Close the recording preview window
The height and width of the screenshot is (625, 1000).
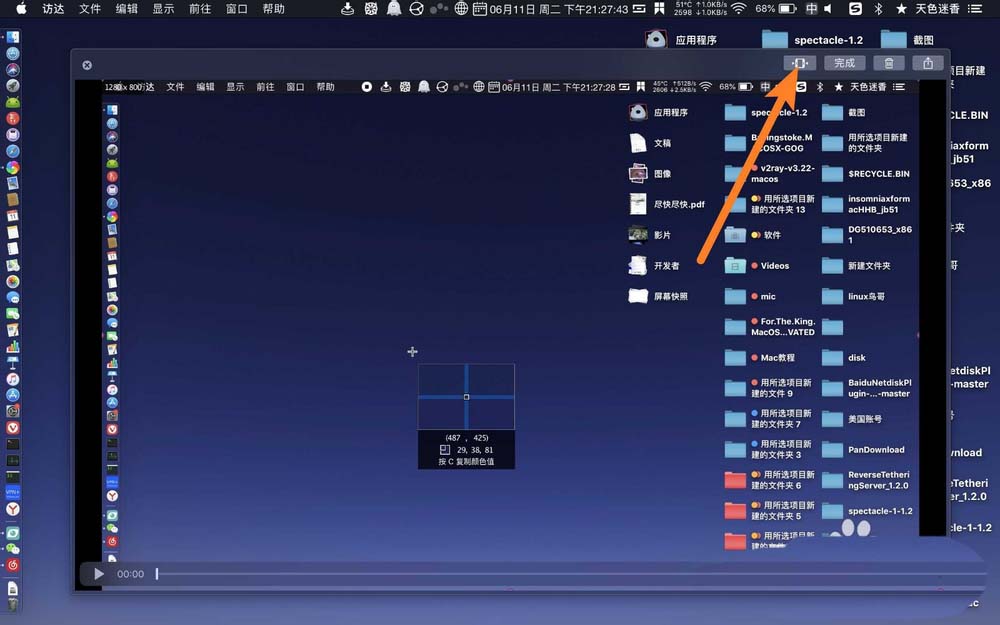coord(87,65)
